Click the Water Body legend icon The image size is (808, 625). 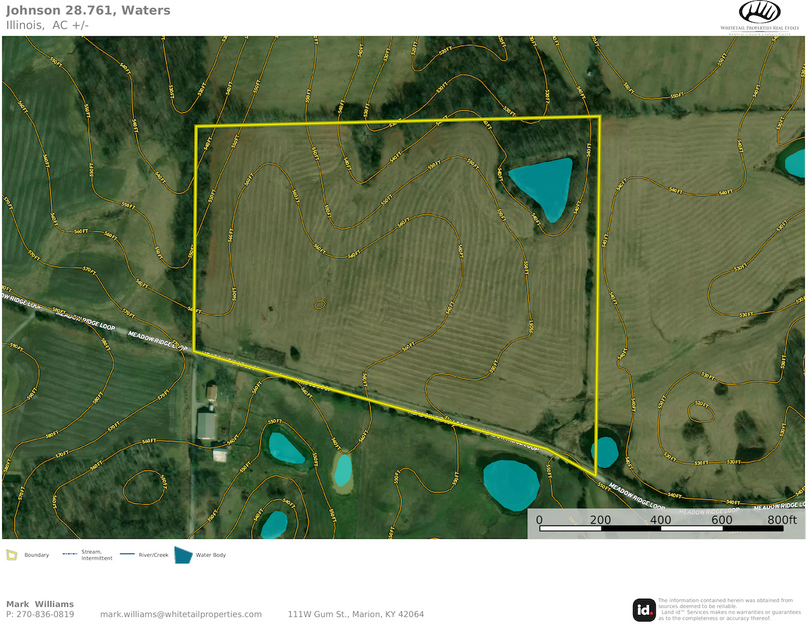184,555
